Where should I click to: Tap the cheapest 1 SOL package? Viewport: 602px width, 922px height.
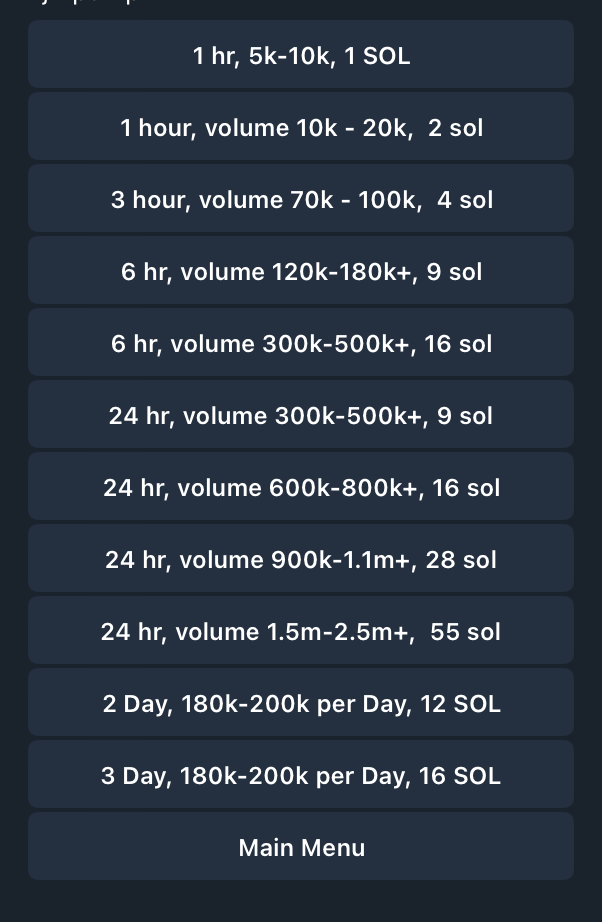click(x=301, y=56)
